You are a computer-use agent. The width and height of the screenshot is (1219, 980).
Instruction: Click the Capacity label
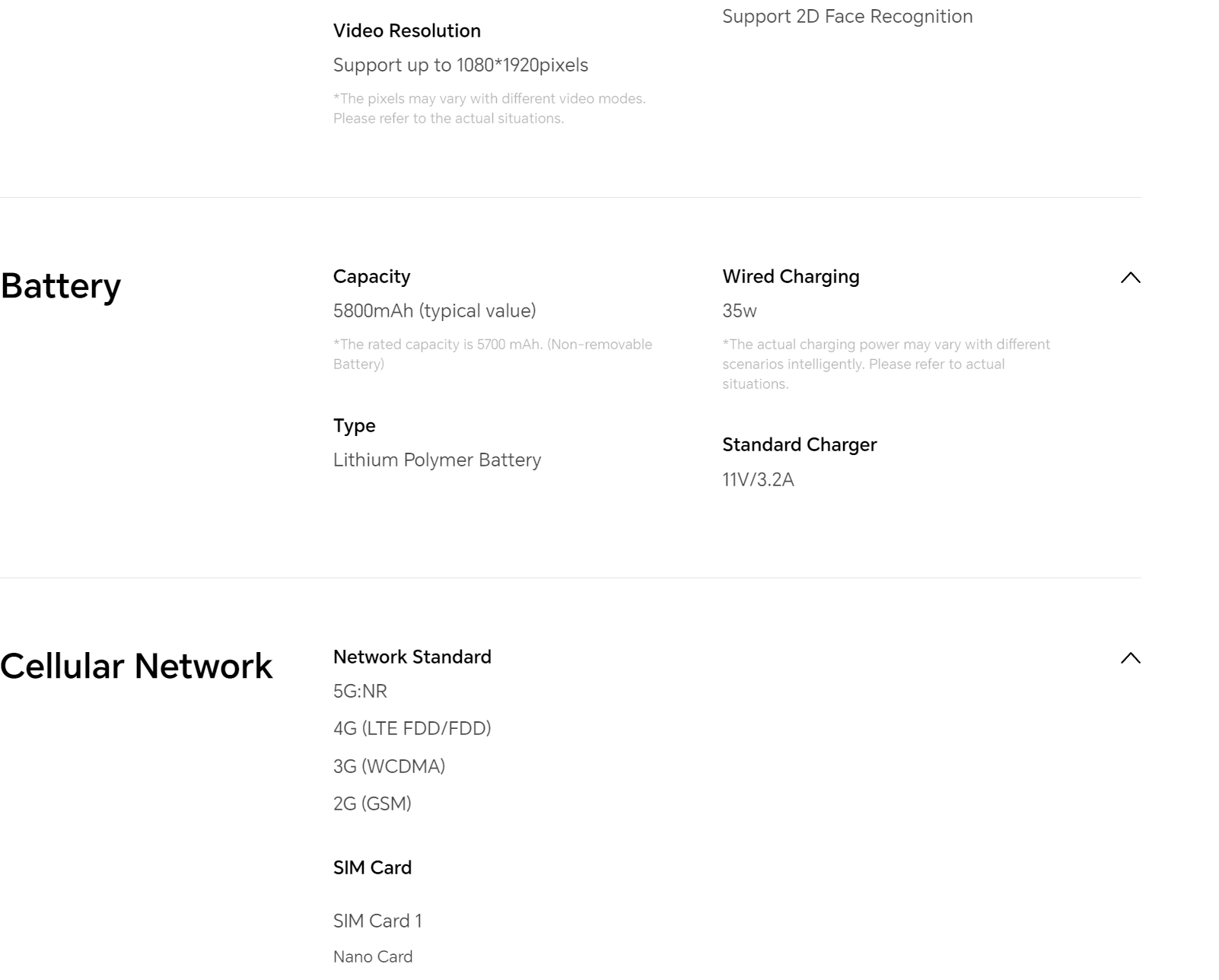[x=371, y=277]
